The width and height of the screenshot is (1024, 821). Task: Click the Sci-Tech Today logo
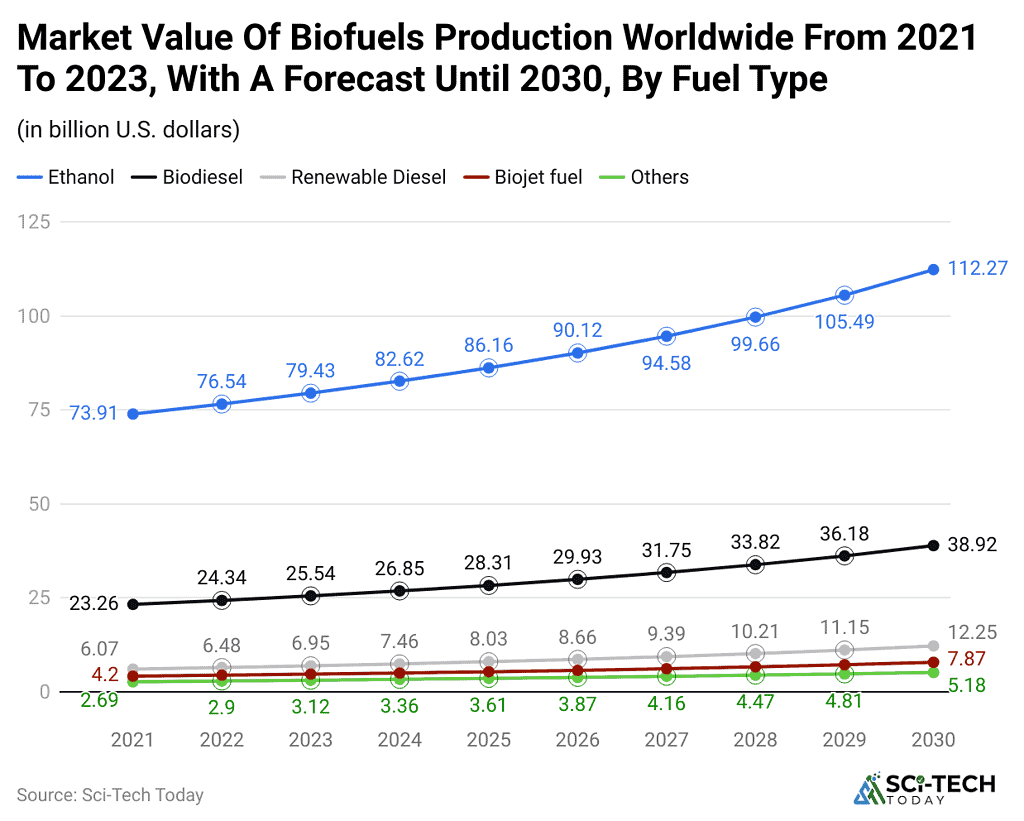925,788
